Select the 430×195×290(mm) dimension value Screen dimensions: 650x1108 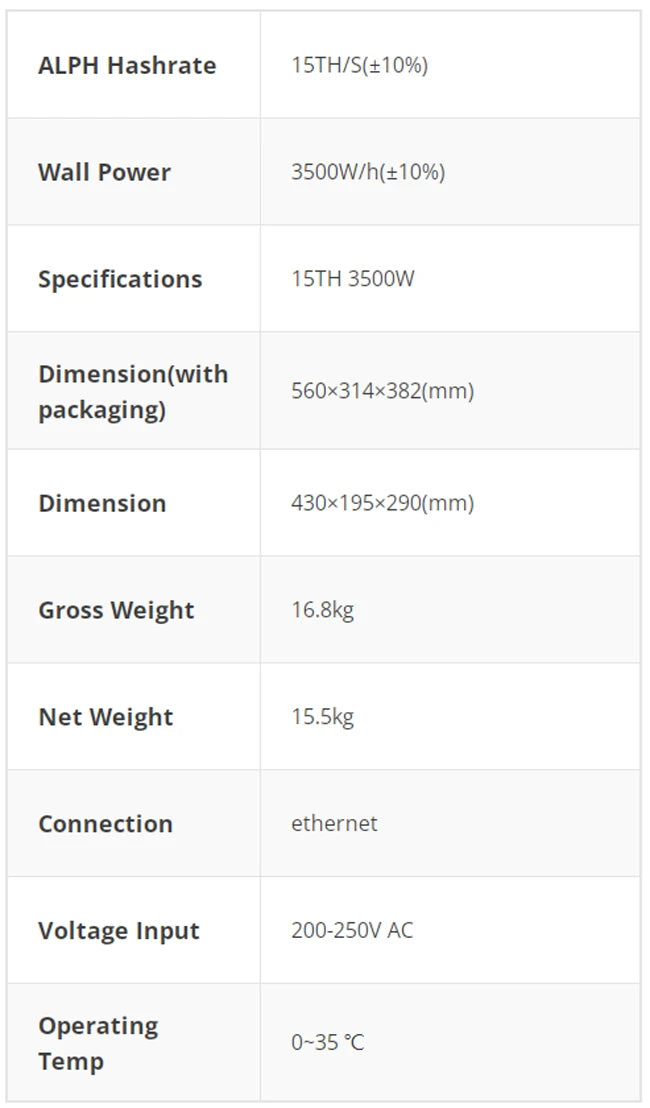(382, 503)
